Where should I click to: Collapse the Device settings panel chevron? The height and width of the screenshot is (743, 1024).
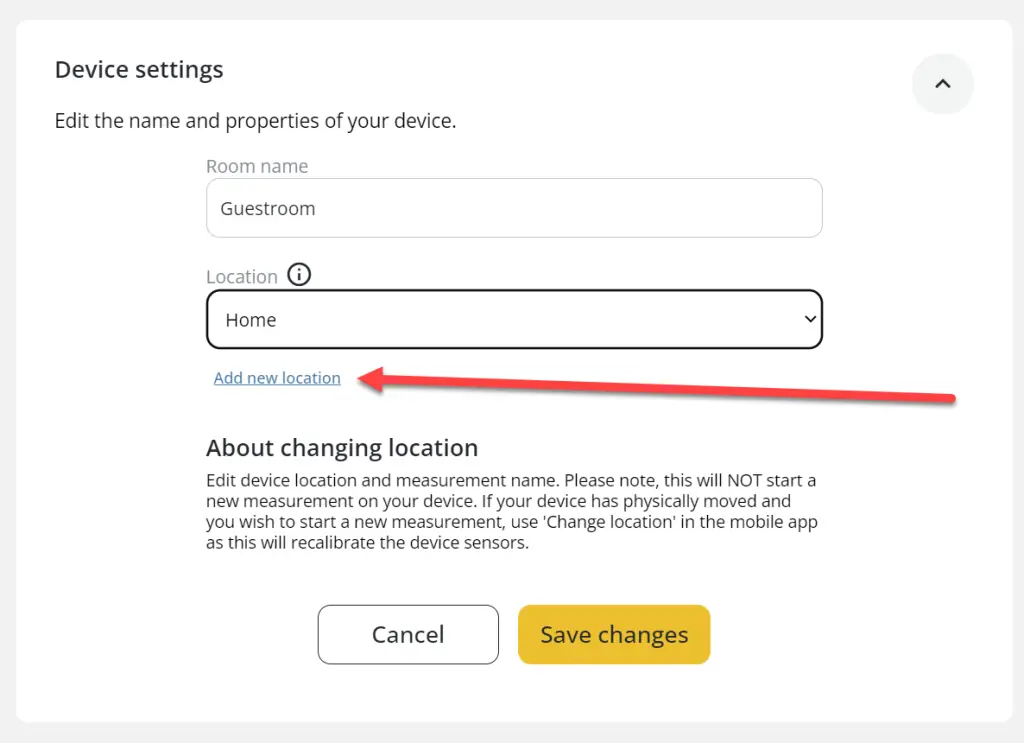click(x=942, y=84)
